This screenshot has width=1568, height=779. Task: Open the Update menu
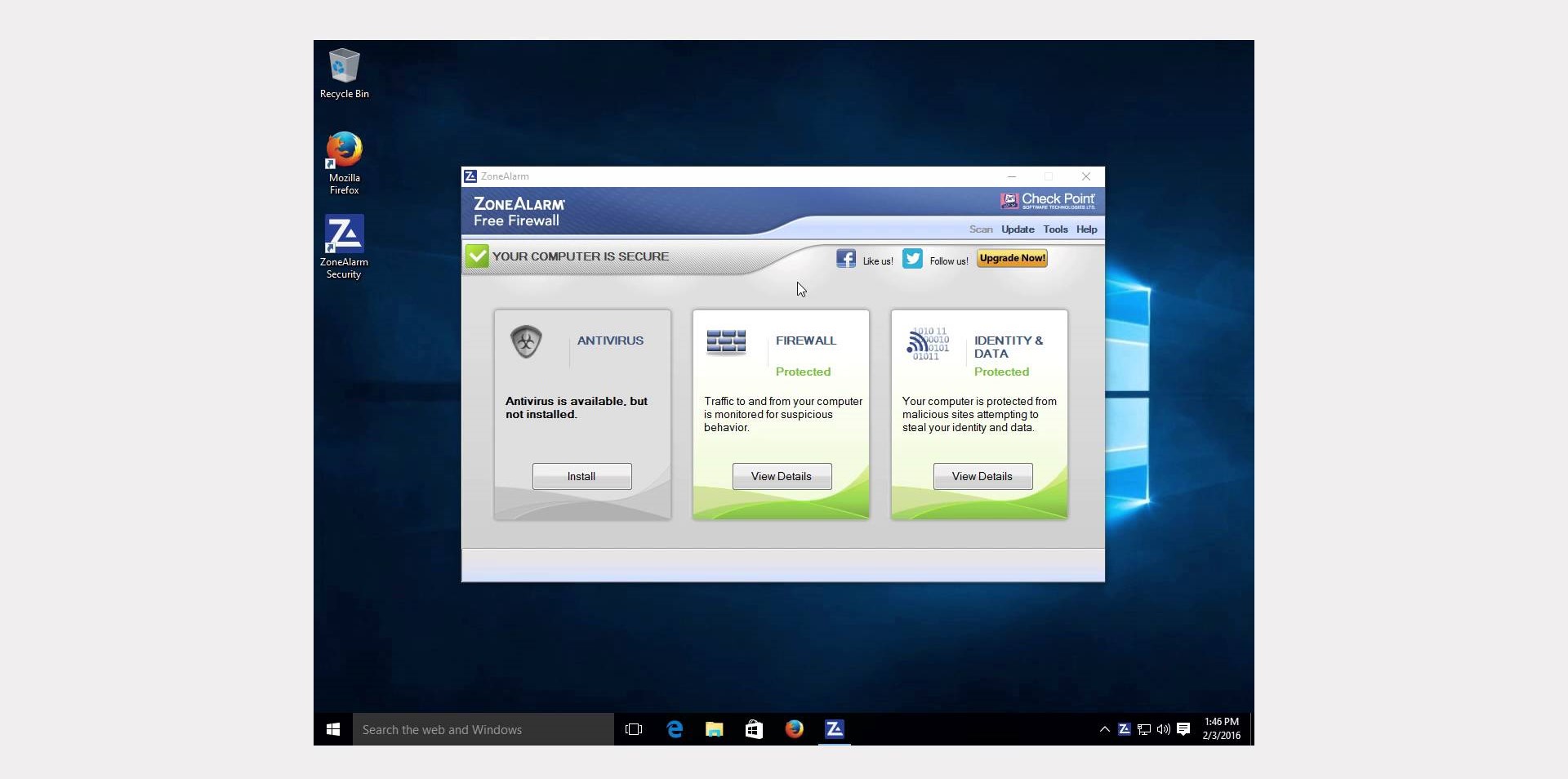coord(1018,229)
